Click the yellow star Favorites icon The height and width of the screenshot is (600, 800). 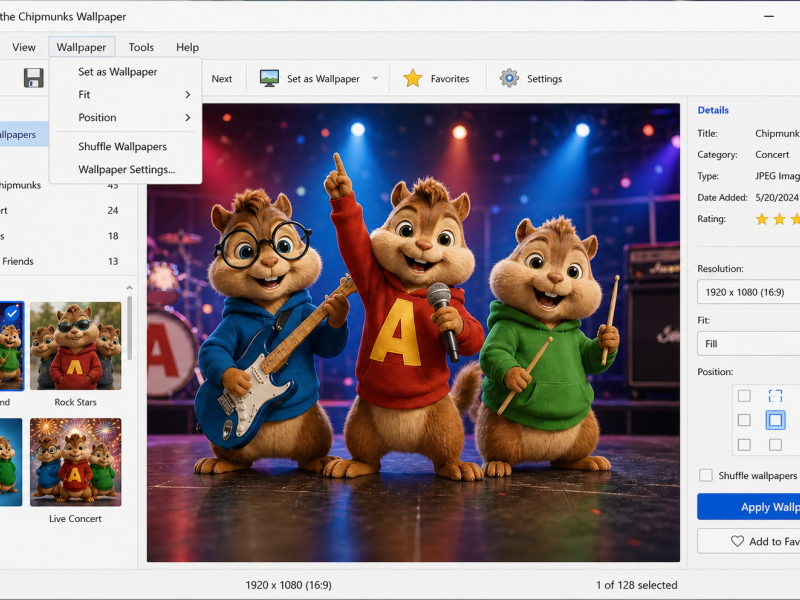coord(412,79)
